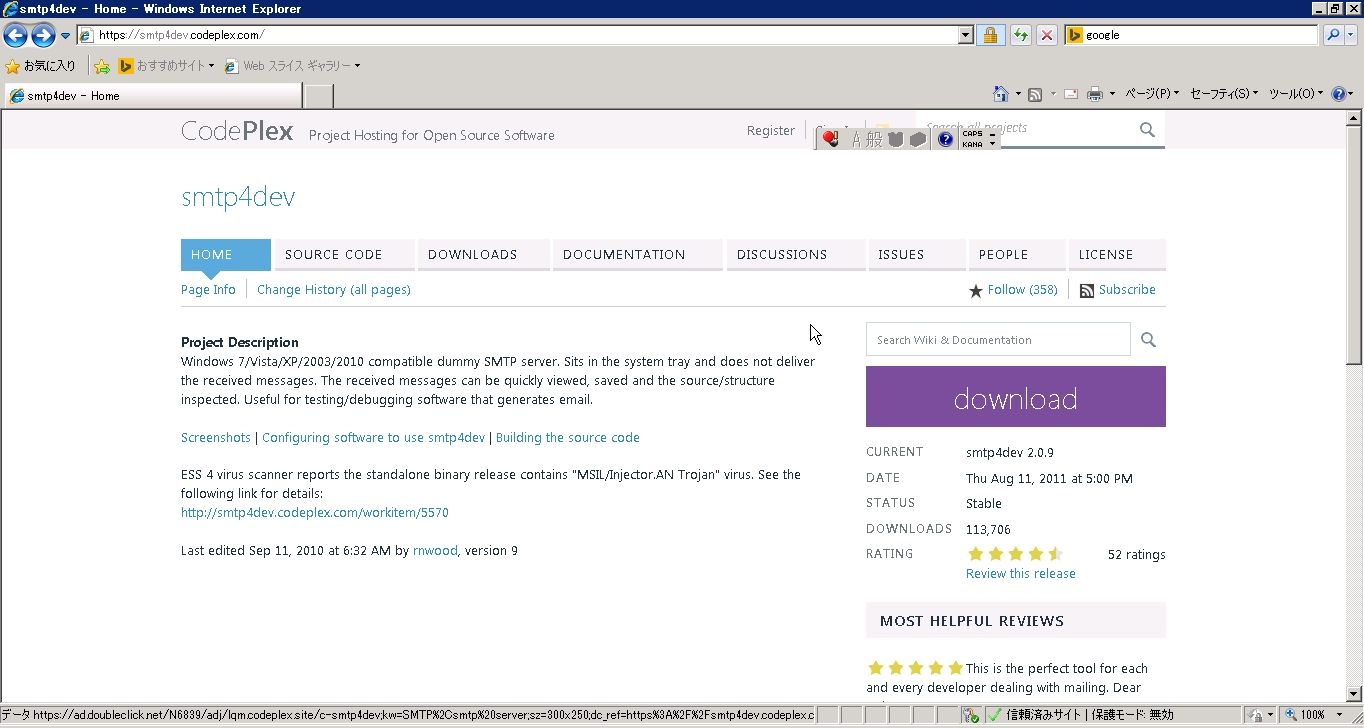
Task: Click the IME conversion mode 般 icon
Action: point(874,139)
